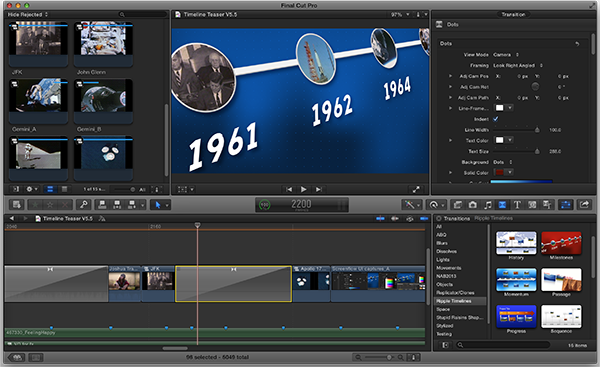Expand the Text Color parameter triangle
The width and height of the screenshot is (600, 367).
point(450,140)
